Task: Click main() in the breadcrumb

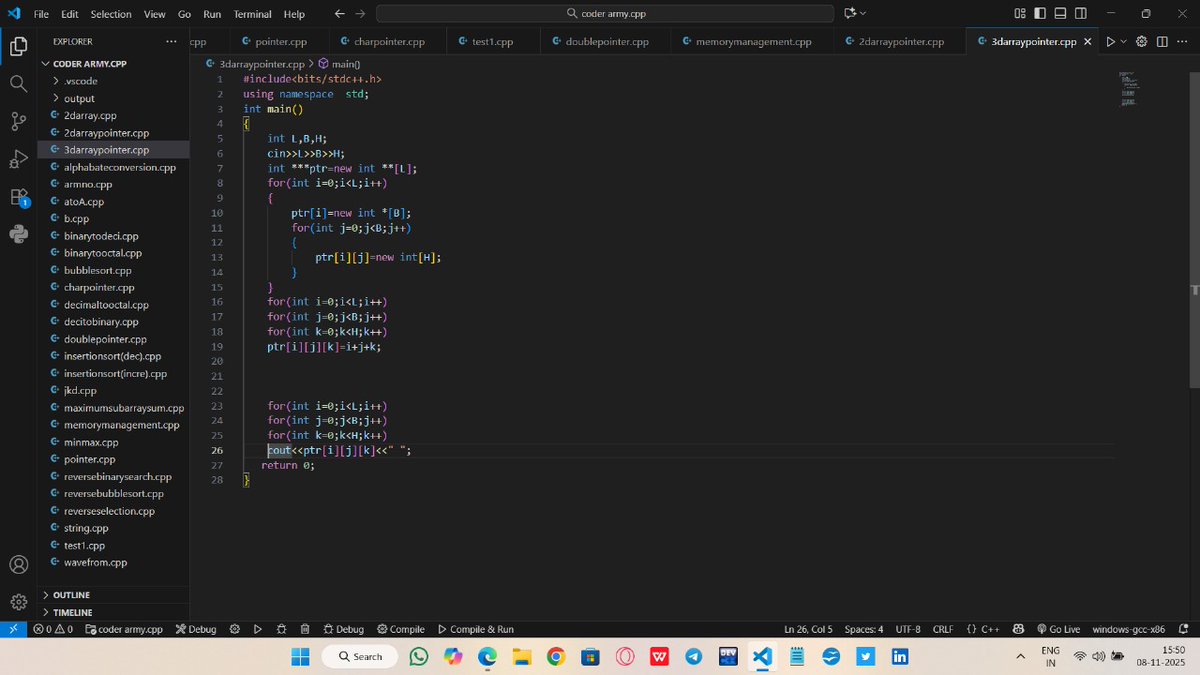Action: (x=339, y=63)
